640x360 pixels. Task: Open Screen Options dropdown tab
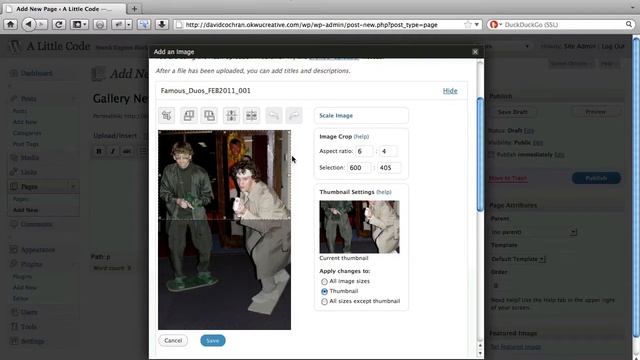pyautogui.click(x=571, y=64)
